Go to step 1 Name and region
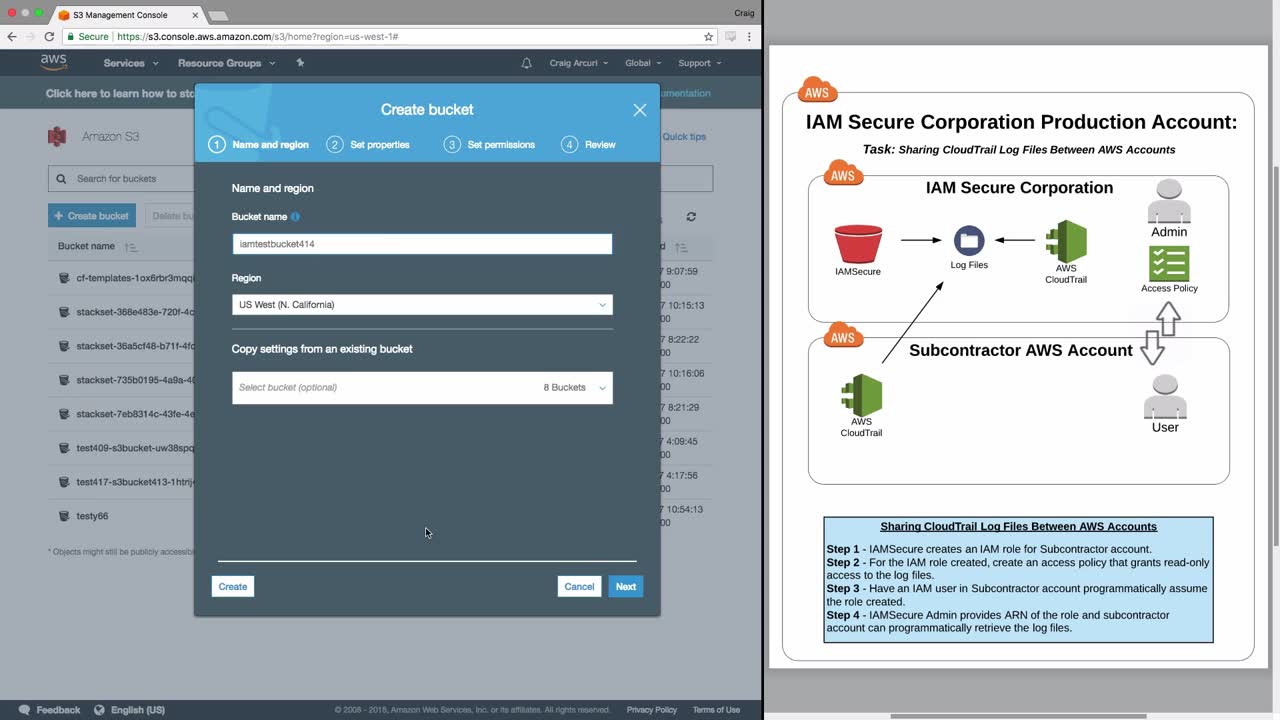The height and width of the screenshot is (720, 1280). pos(259,145)
